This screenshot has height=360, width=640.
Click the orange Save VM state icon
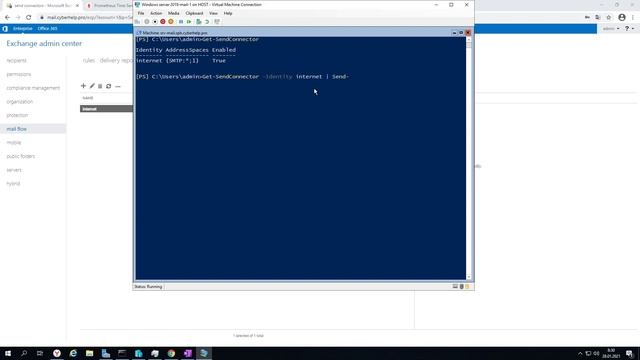coord(171,22)
